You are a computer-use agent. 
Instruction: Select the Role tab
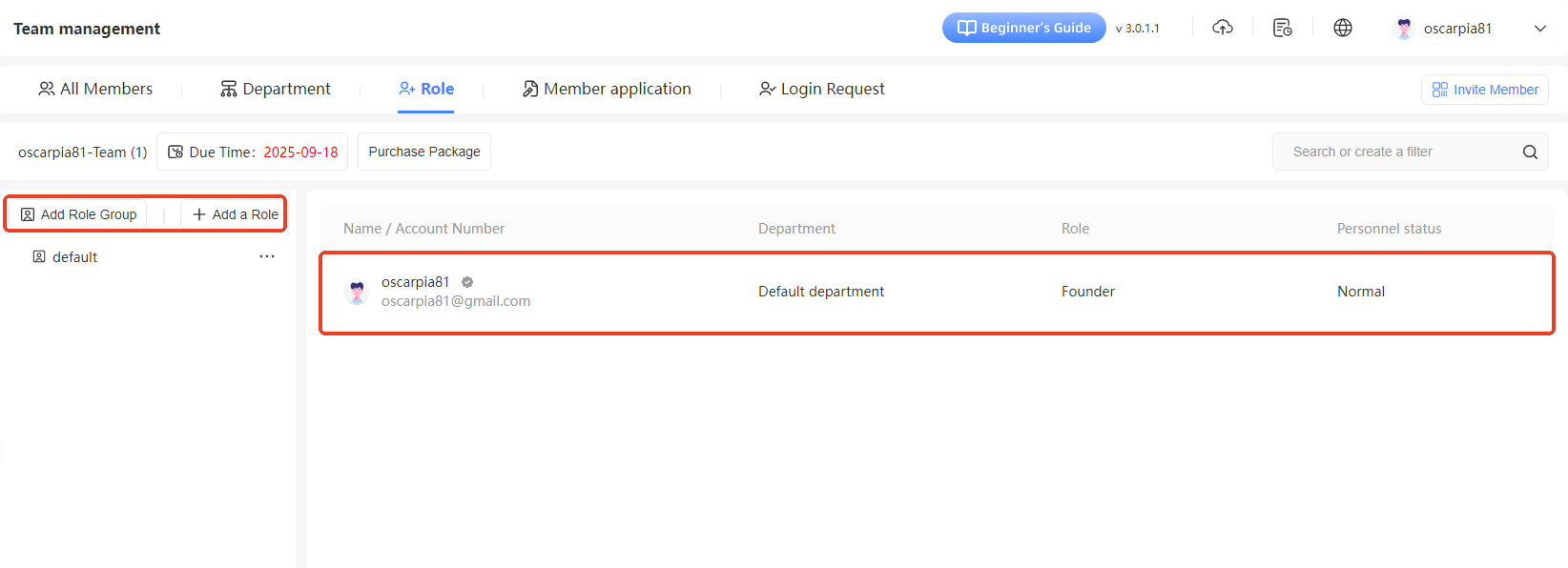click(426, 89)
